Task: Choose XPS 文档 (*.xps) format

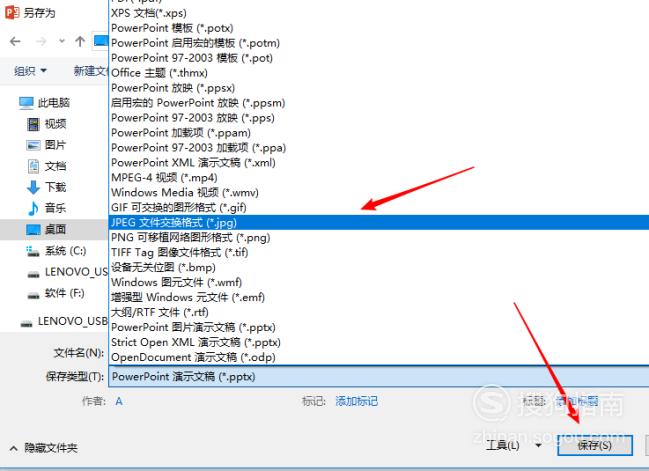Action: point(379,13)
